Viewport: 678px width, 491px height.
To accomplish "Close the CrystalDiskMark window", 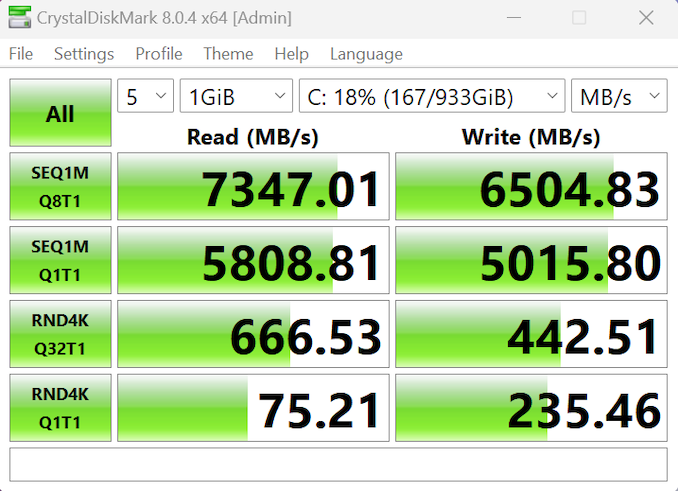I will coord(646,18).
